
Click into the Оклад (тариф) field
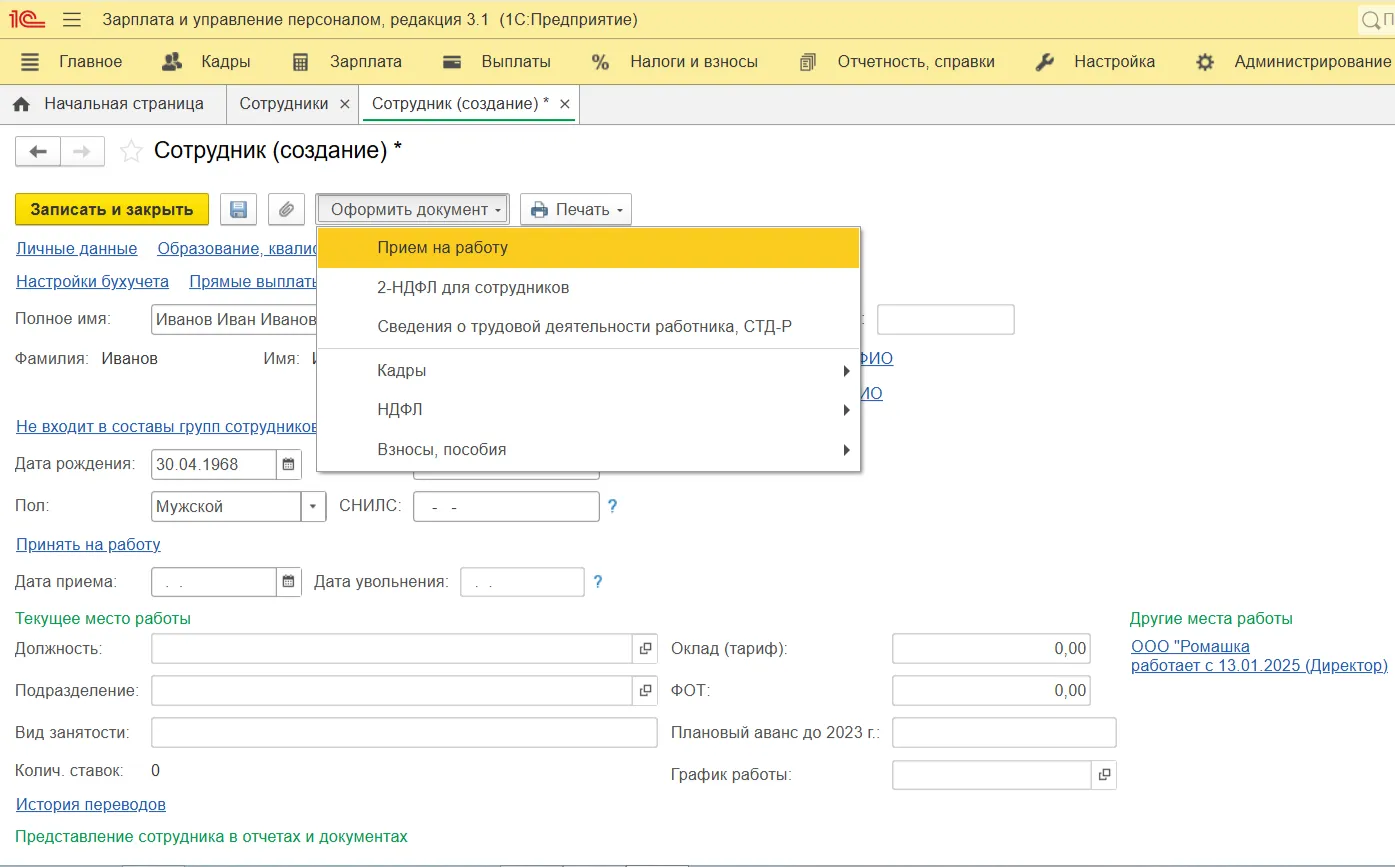pos(991,649)
